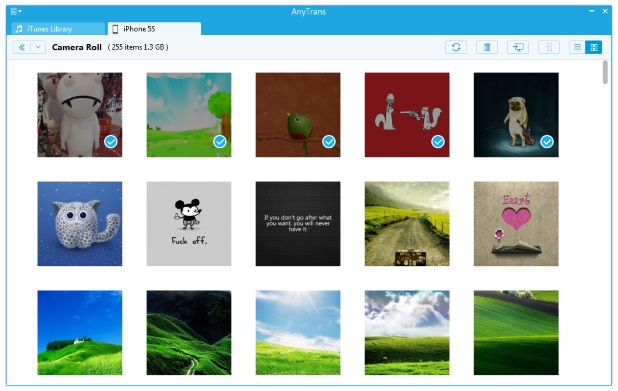Image resolution: width=618 pixels, height=391 pixels.
Task: Switch to thumbnail grid view
Action: point(594,47)
